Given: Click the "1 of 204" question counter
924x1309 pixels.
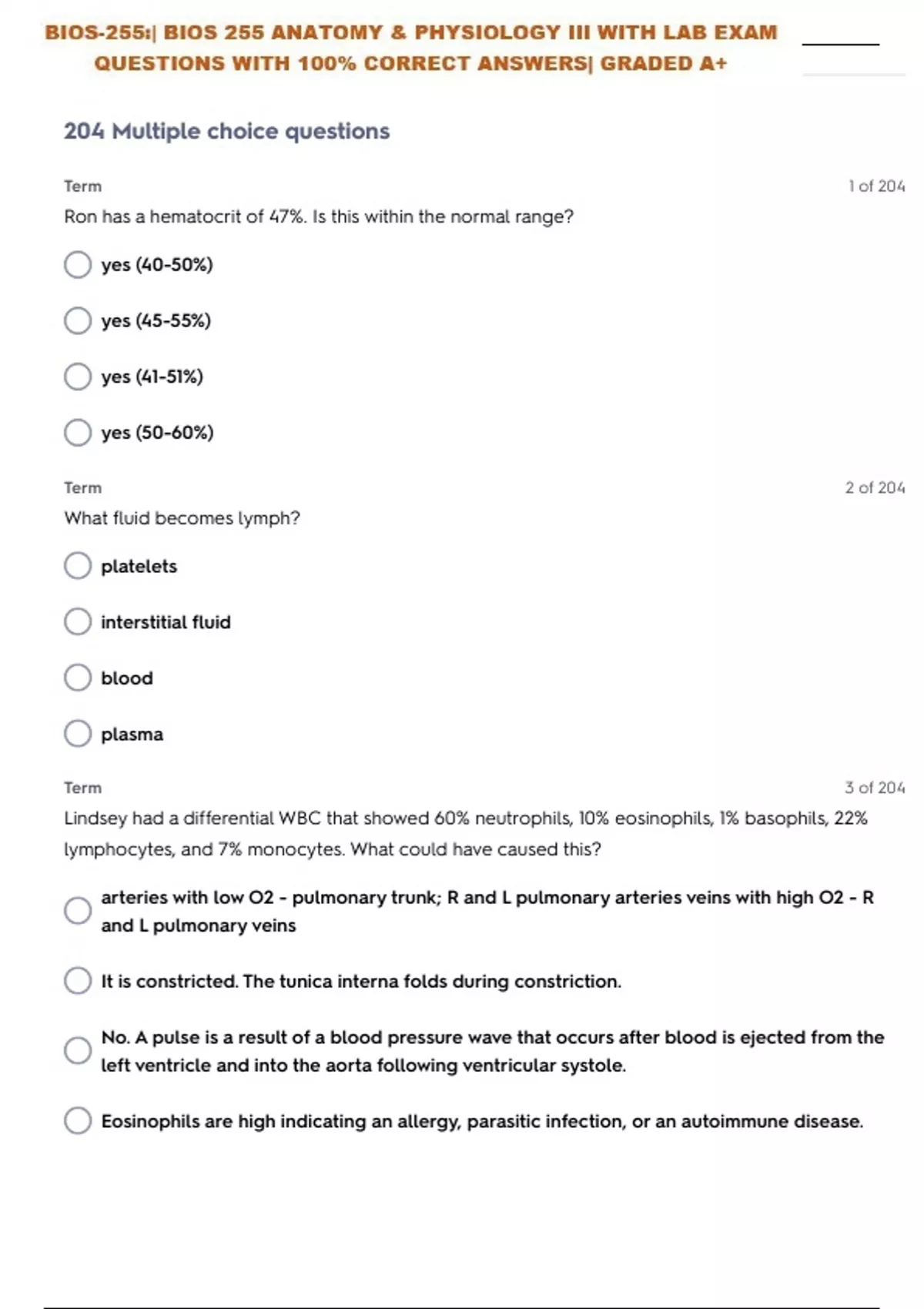Looking at the screenshot, I should pyautogui.click(x=876, y=186).
